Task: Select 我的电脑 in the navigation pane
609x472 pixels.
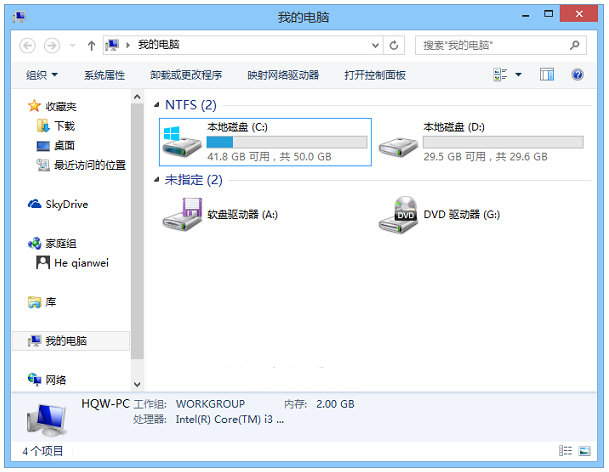Action: coord(71,341)
